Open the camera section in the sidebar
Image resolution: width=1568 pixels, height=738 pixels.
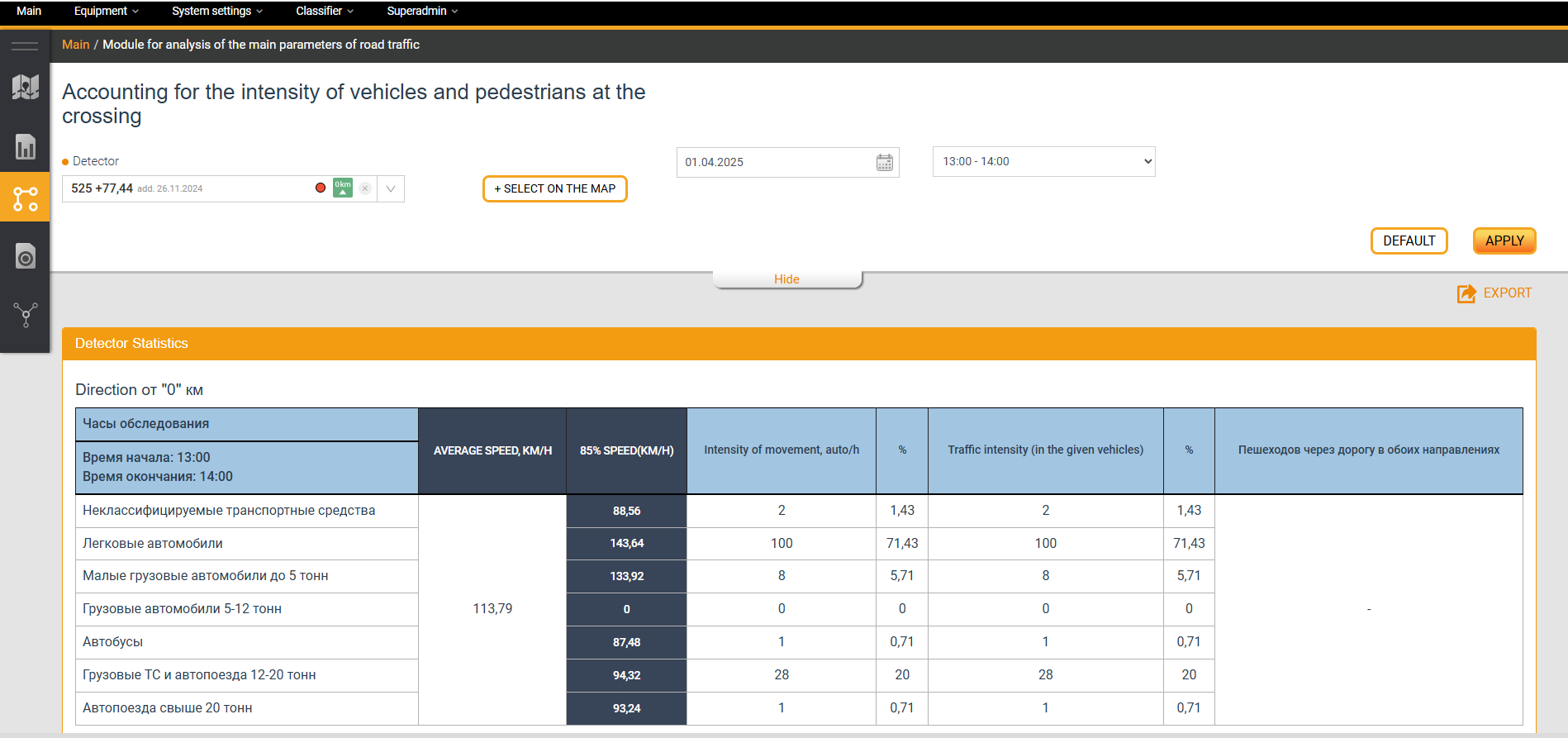coord(25,256)
